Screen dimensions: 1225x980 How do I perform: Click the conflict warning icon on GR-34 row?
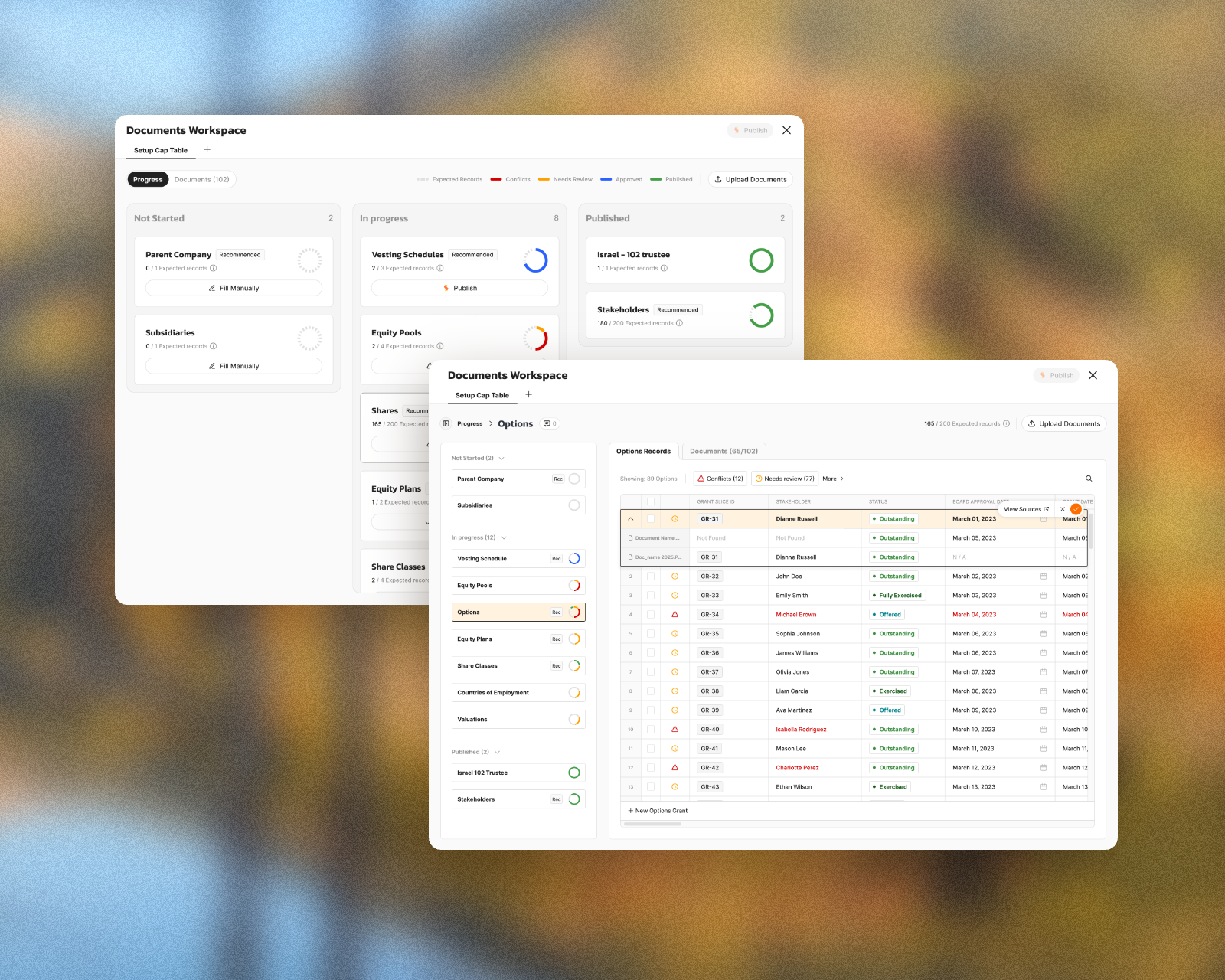675,614
